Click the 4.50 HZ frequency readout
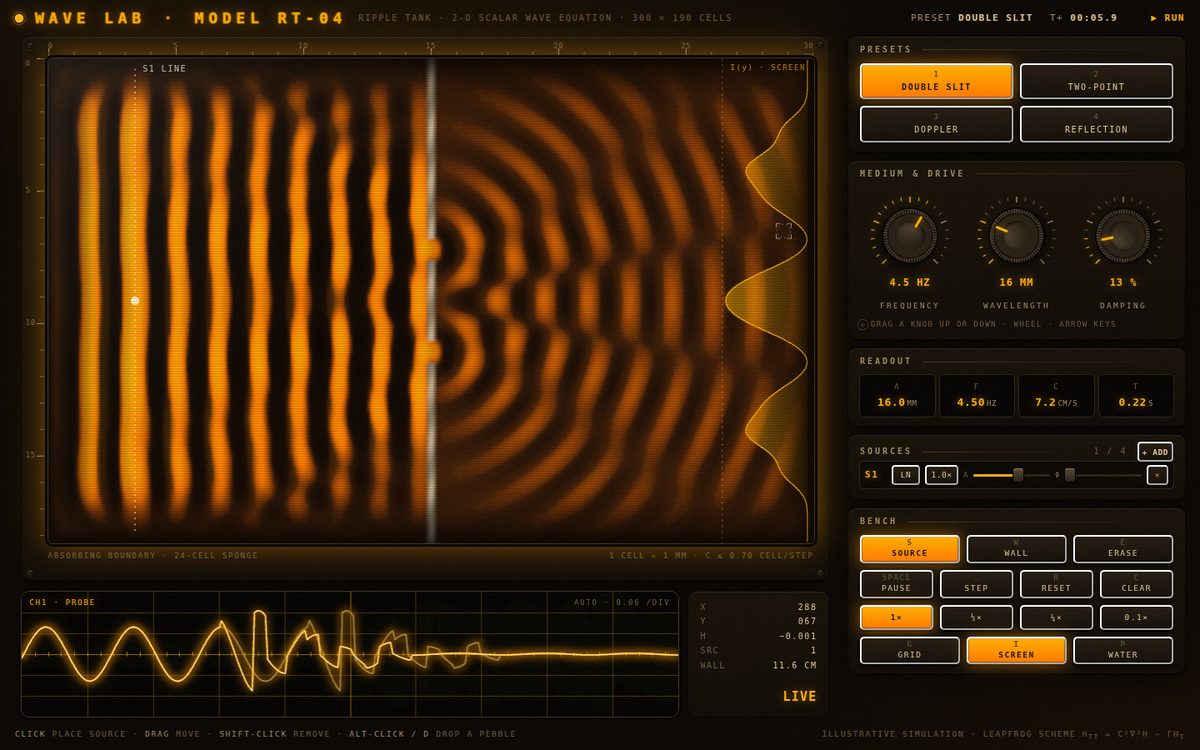 coord(976,396)
